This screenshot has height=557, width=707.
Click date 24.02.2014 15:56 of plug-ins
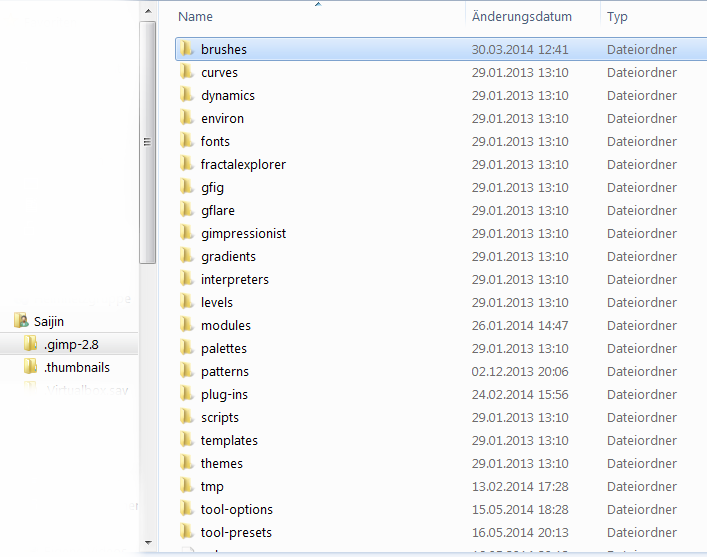pos(520,395)
